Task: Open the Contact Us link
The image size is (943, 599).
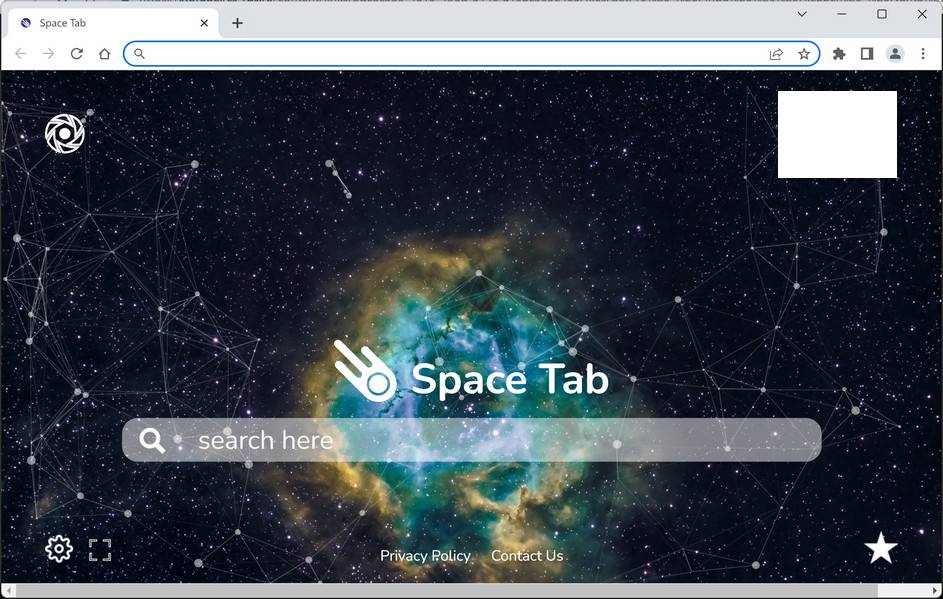Action: (527, 556)
